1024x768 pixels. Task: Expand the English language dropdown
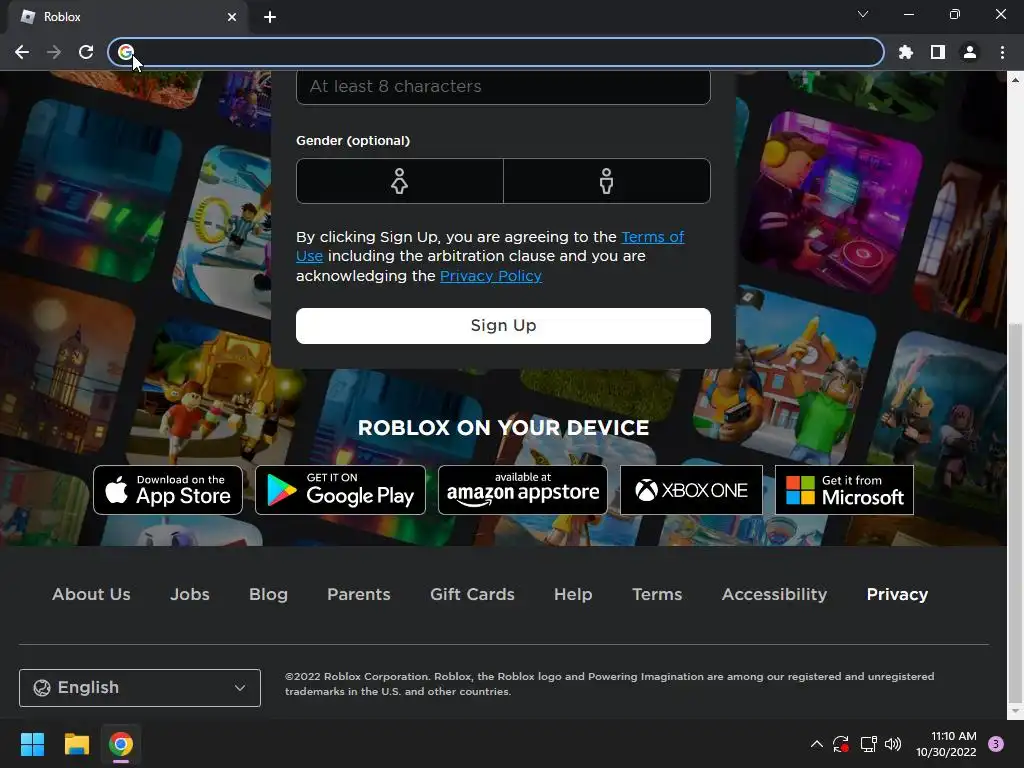coord(140,688)
